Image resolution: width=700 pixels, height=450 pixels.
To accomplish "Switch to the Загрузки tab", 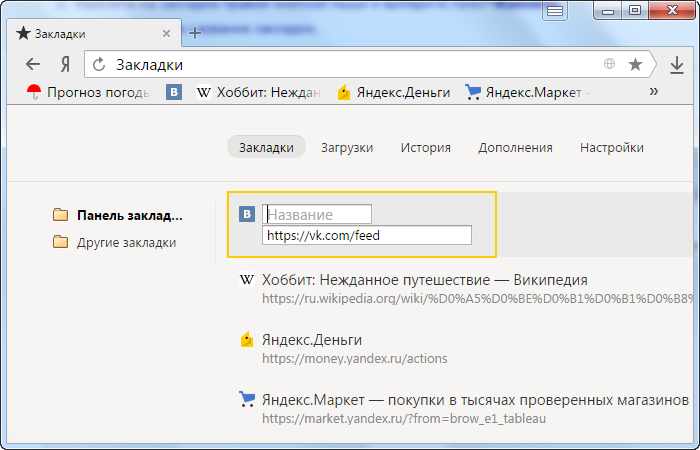I will pyautogui.click(x=347, y=147).
